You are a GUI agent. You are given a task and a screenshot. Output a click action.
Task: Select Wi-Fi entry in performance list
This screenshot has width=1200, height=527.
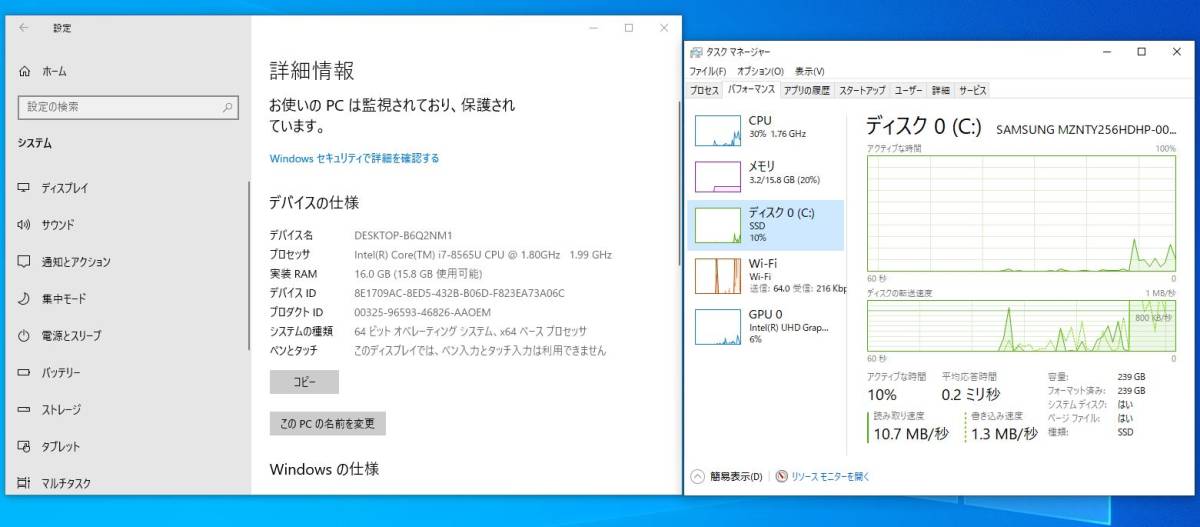click(x=766, y=276)
